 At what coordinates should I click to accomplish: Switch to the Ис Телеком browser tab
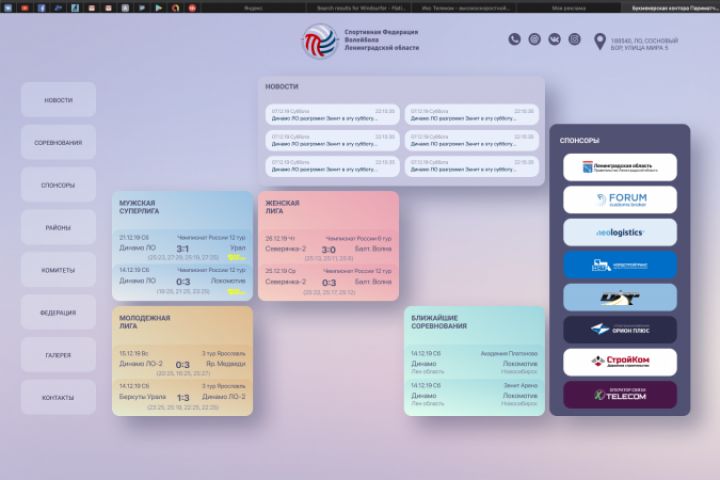(465, 7)
